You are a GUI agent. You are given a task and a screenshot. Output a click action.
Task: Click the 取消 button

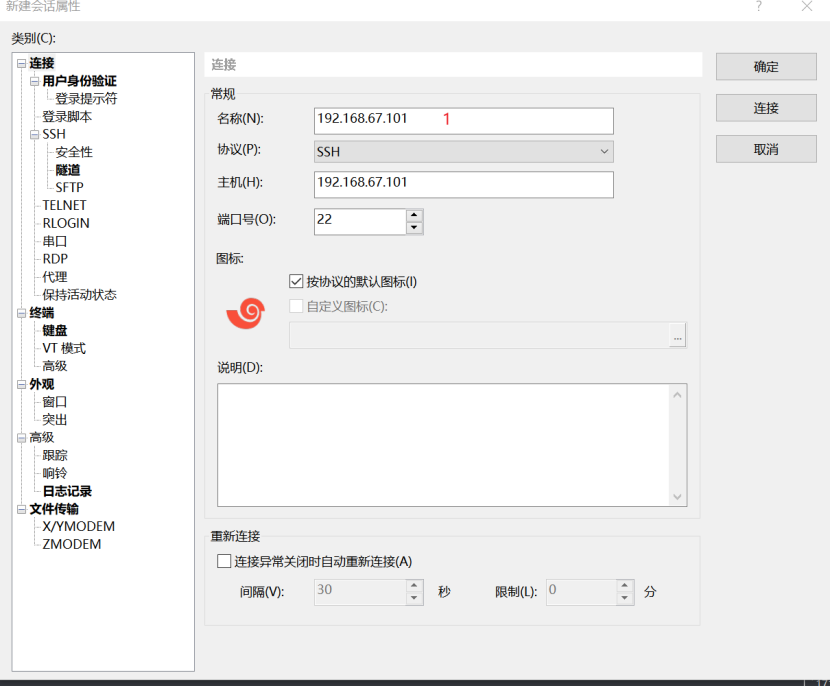[x=766, y=149]
